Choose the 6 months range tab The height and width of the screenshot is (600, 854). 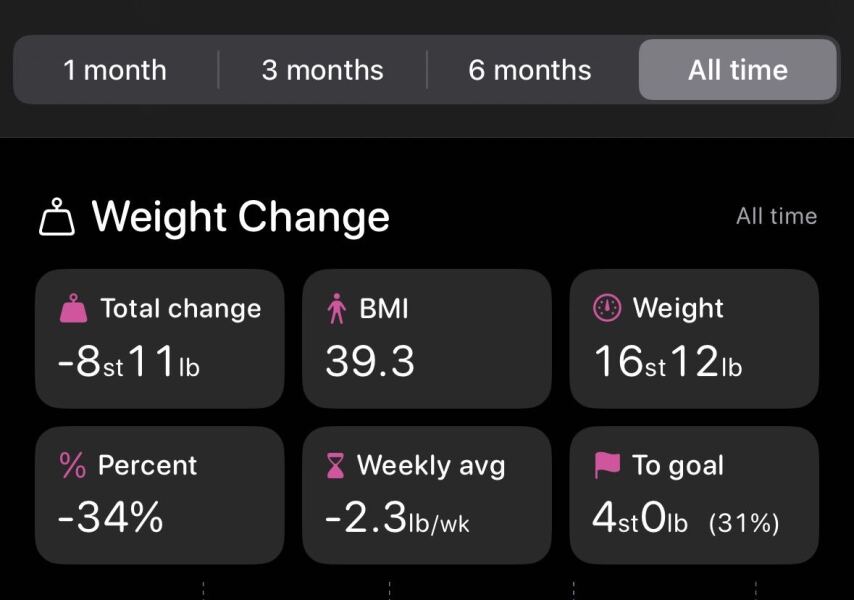(x=529, y=70)
